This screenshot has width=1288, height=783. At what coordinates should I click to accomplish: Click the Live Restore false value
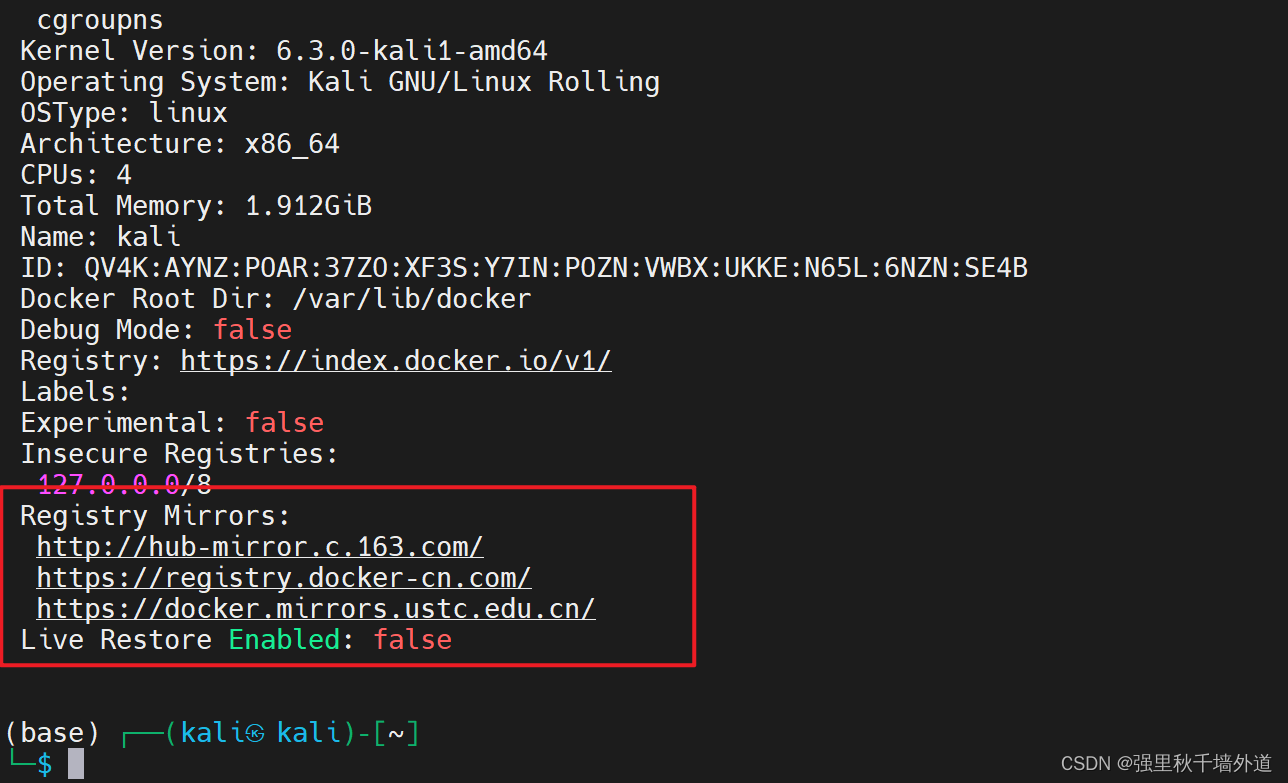pyautogui.click(x=412, y=640)
